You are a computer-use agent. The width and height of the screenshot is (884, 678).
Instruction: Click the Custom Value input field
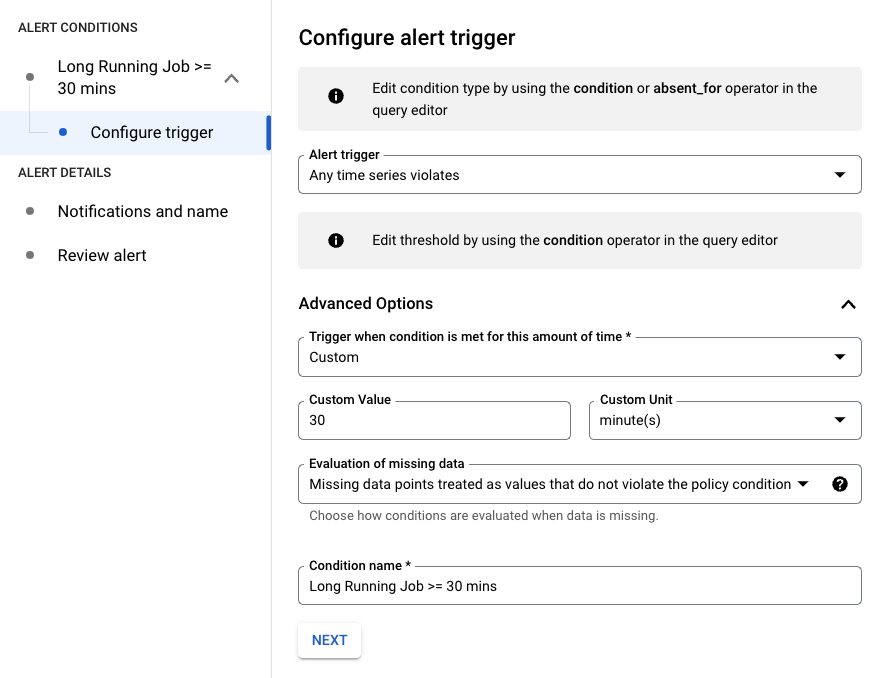(x=434, y=420)
